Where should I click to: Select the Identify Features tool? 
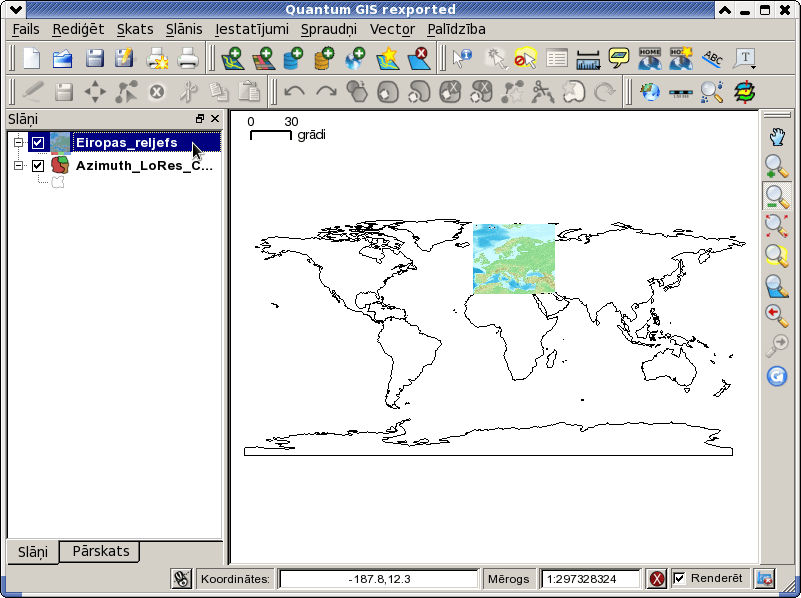(463, 58)
